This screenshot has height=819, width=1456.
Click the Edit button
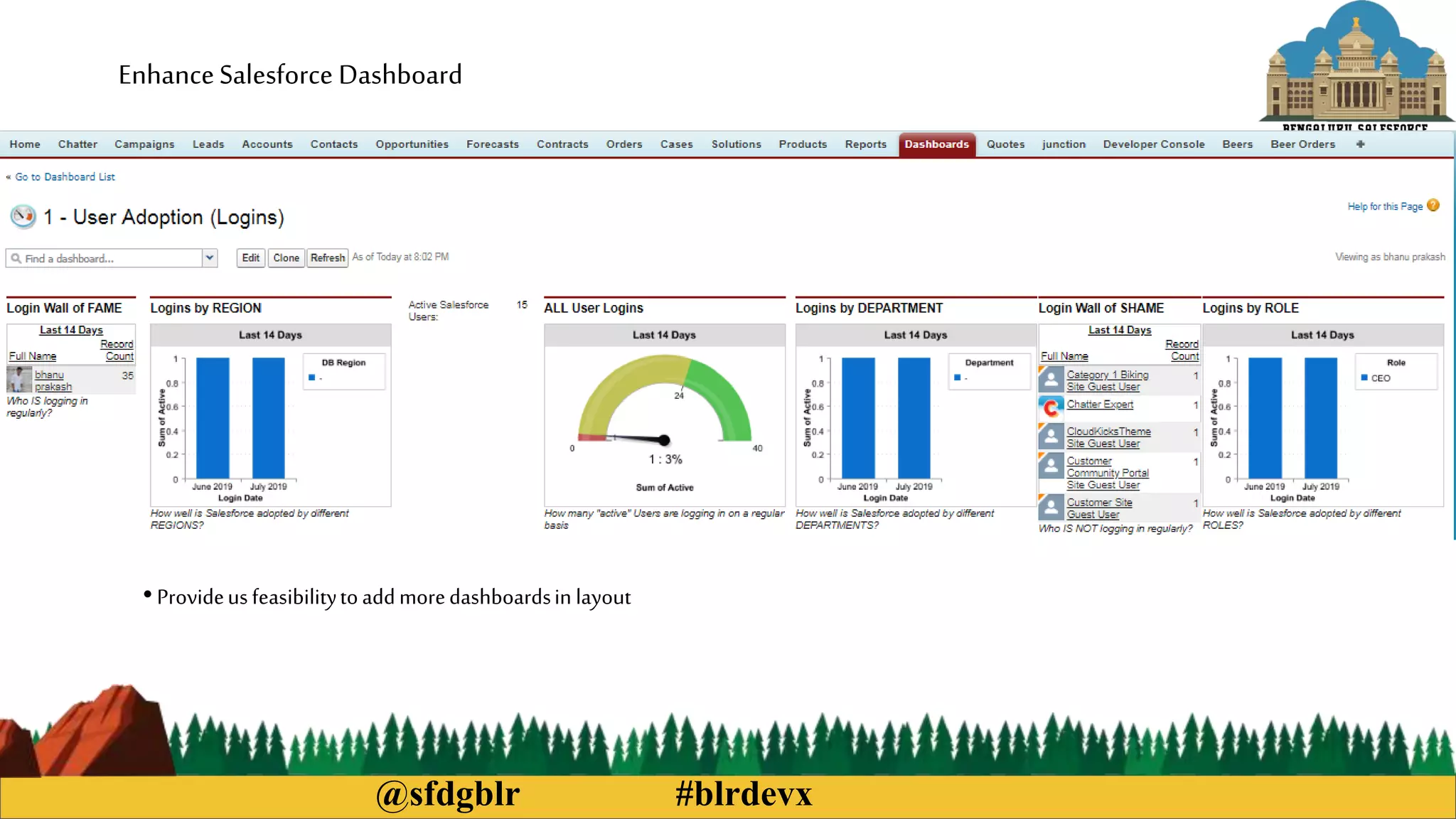point(250,258)
